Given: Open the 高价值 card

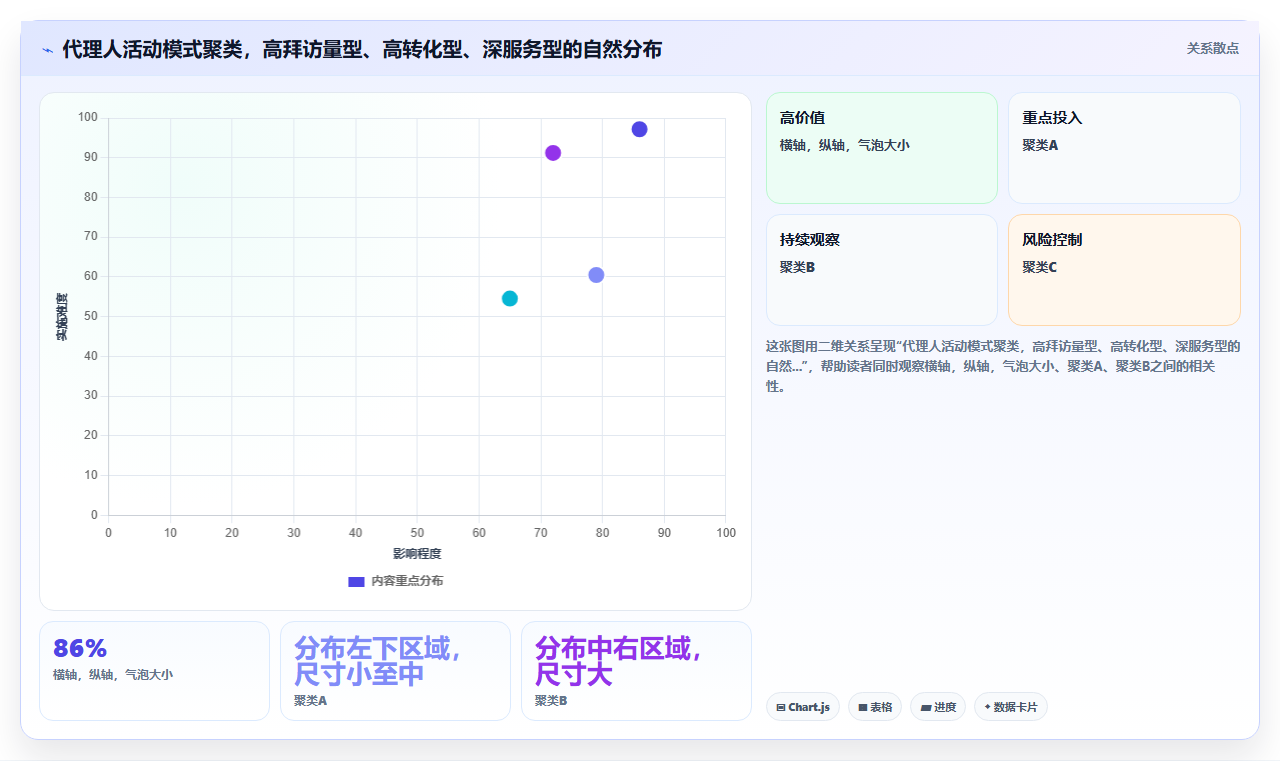Looking at the screenshot, I should coord(882,148).
